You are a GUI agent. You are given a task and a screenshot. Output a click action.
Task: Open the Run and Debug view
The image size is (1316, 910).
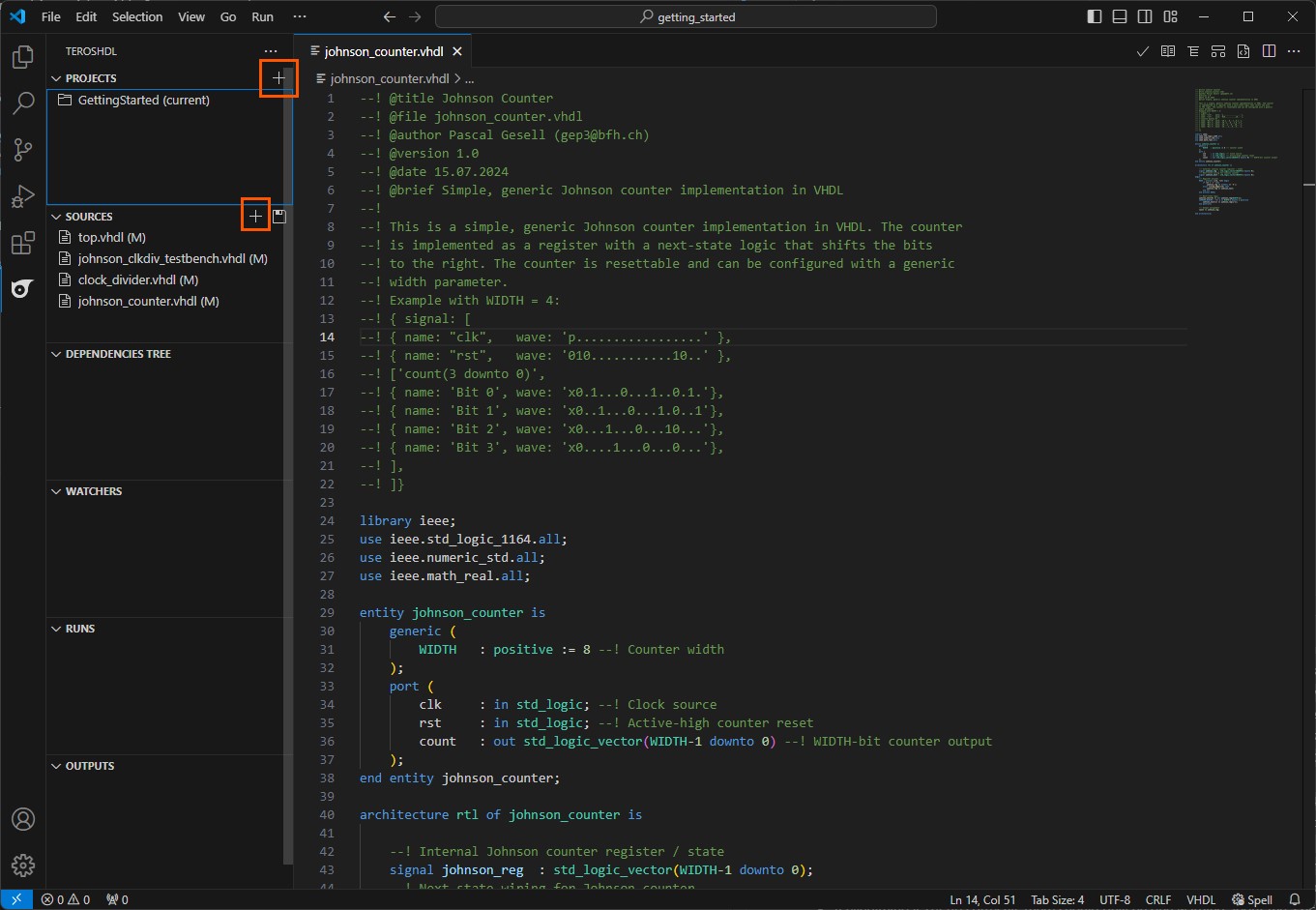23,197
